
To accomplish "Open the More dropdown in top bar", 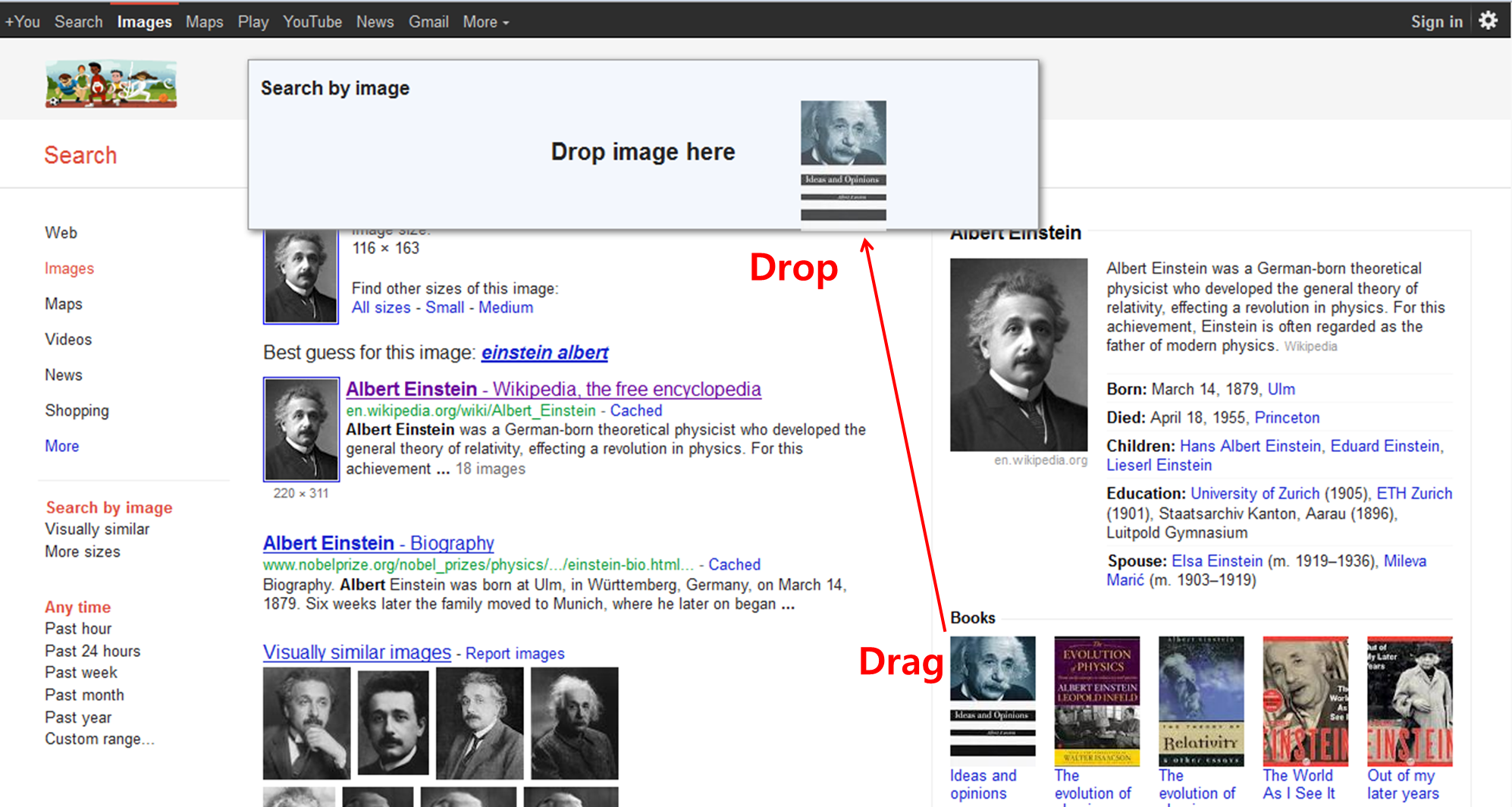I will click(486, 22).
